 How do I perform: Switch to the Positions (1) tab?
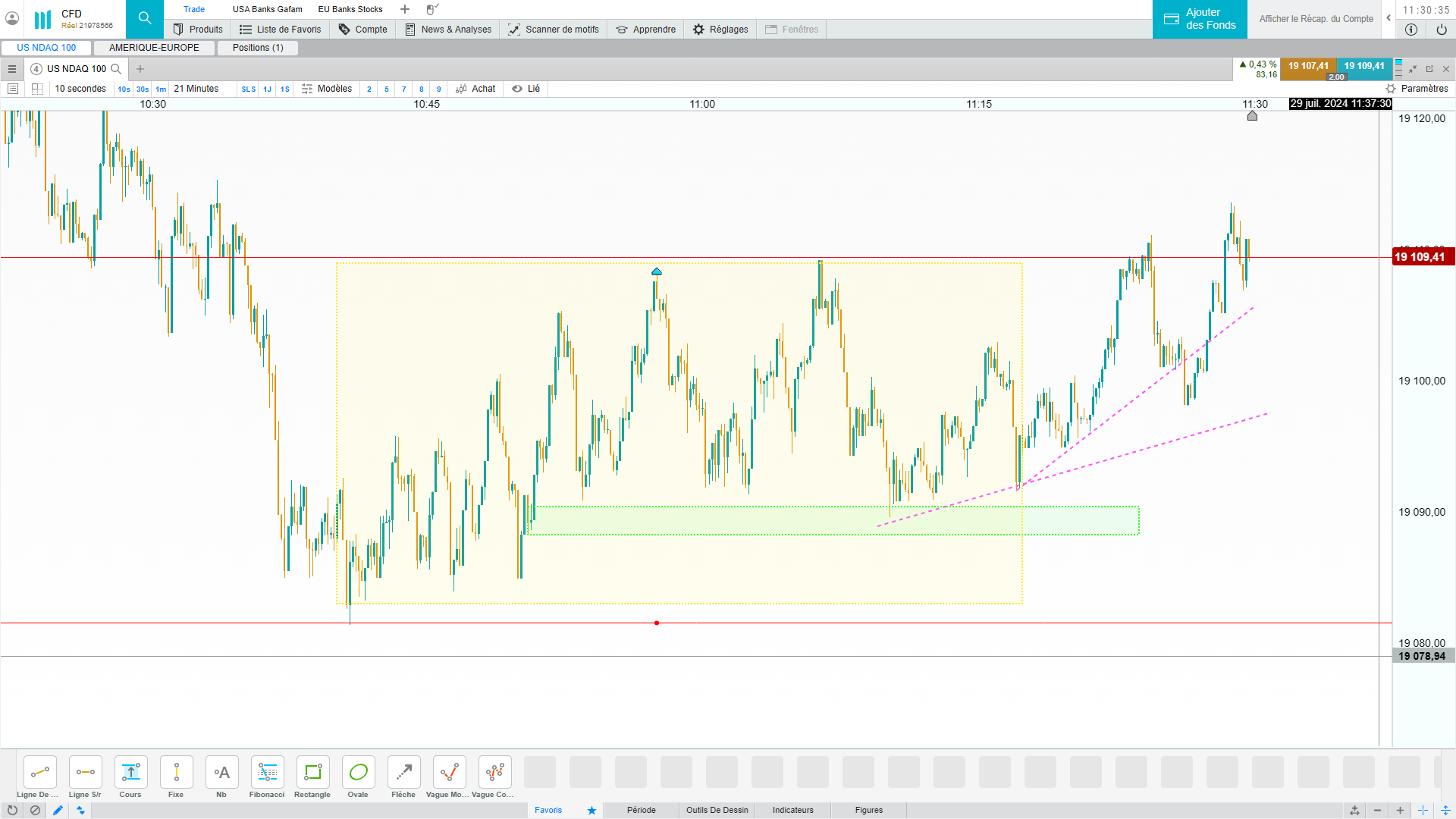click(x=258, y=48)
